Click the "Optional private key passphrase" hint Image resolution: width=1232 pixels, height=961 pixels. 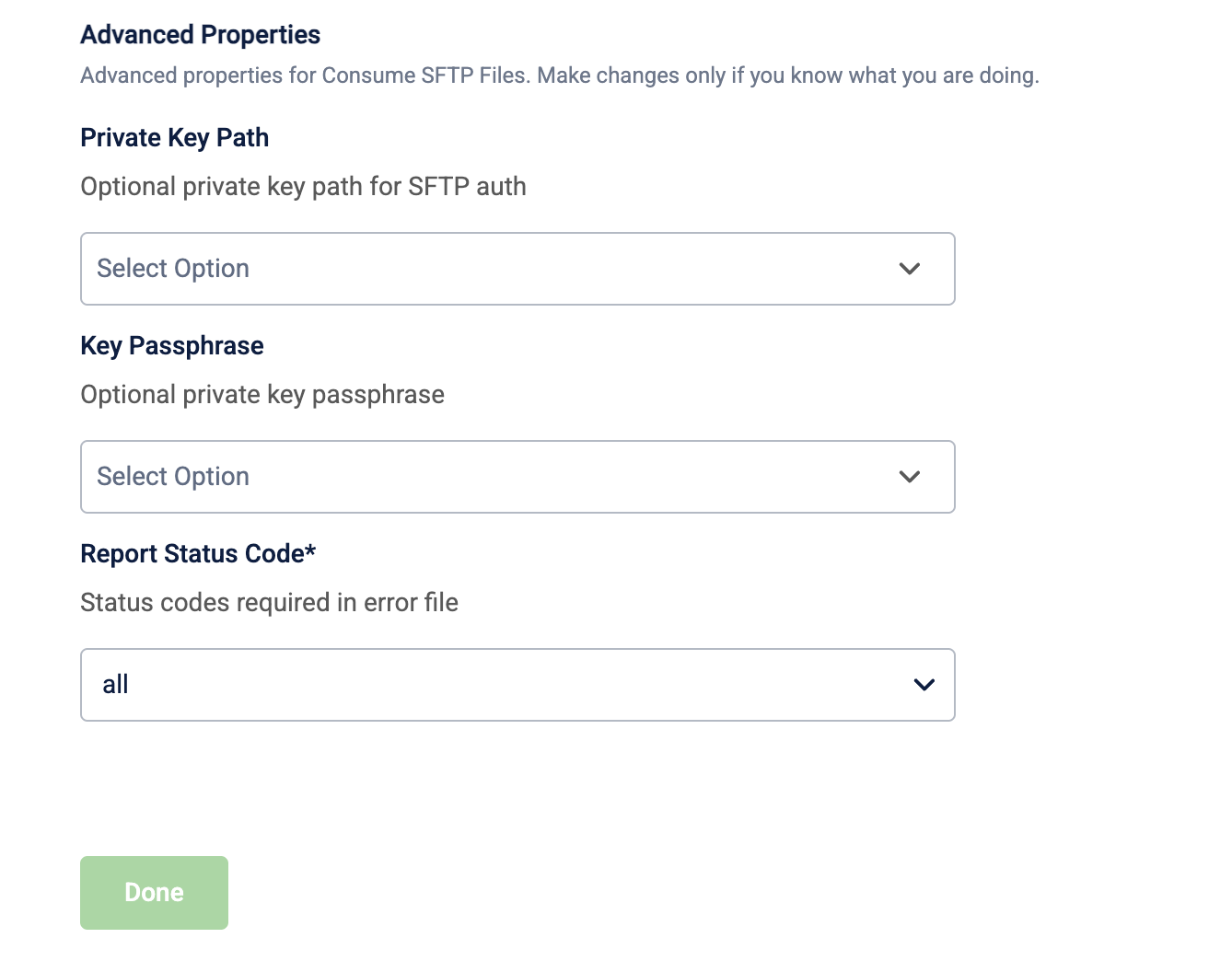[262, 395]
